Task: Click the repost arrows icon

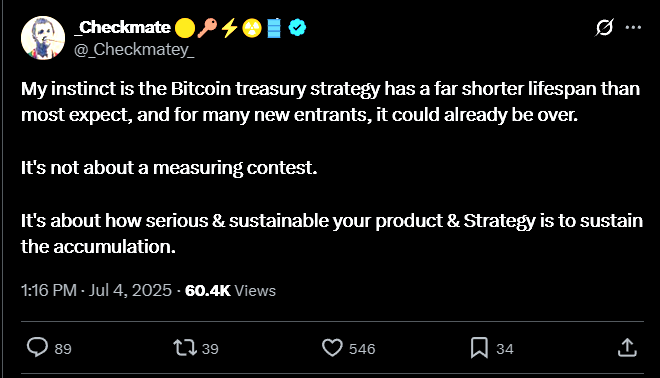Action: pyautogui.click(x=185, y=348)
